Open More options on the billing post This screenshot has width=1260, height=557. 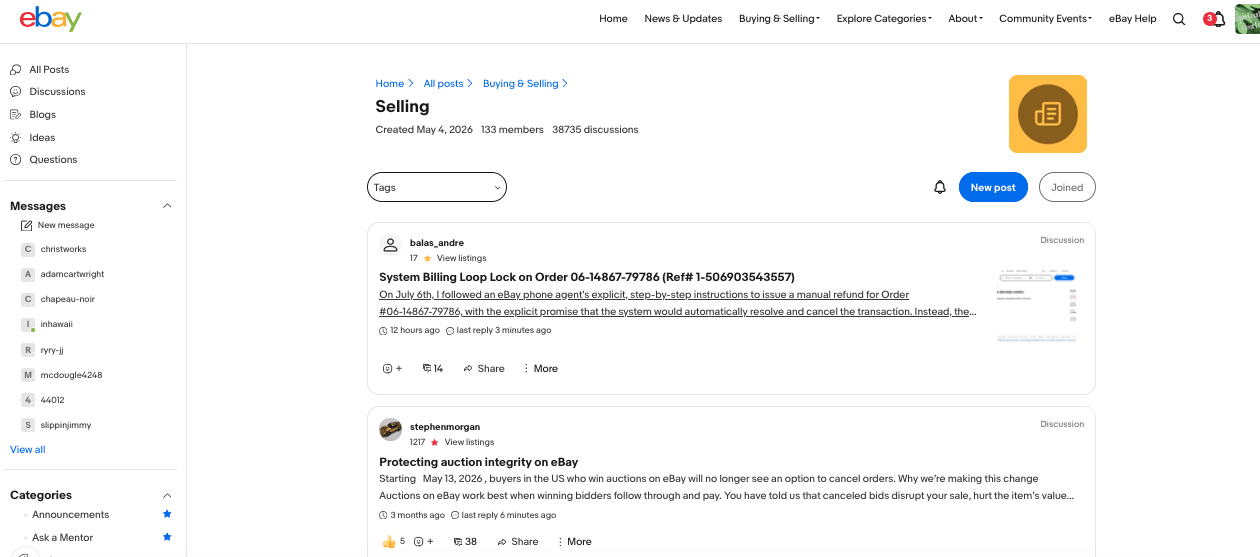tap(541, 369)
